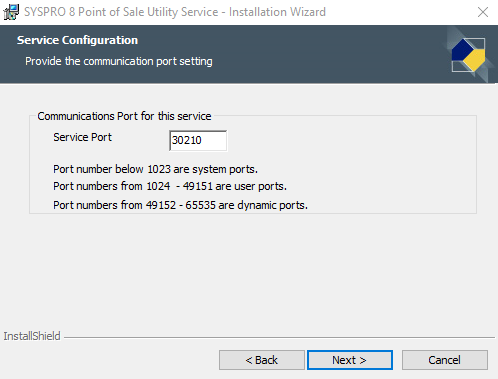Click the system ports information line
Image resolution: width=498 pixels, height=379 pixels.
pos(155,169)
